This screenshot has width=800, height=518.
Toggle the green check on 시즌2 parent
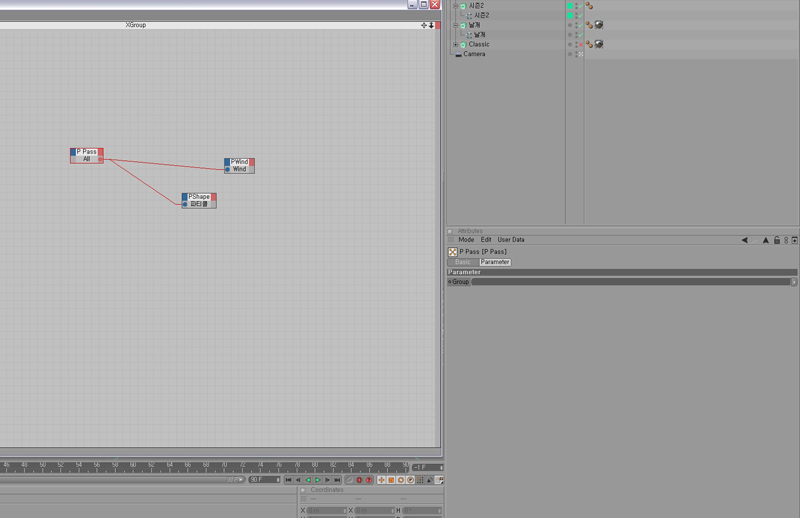click(x=581, y=6)
